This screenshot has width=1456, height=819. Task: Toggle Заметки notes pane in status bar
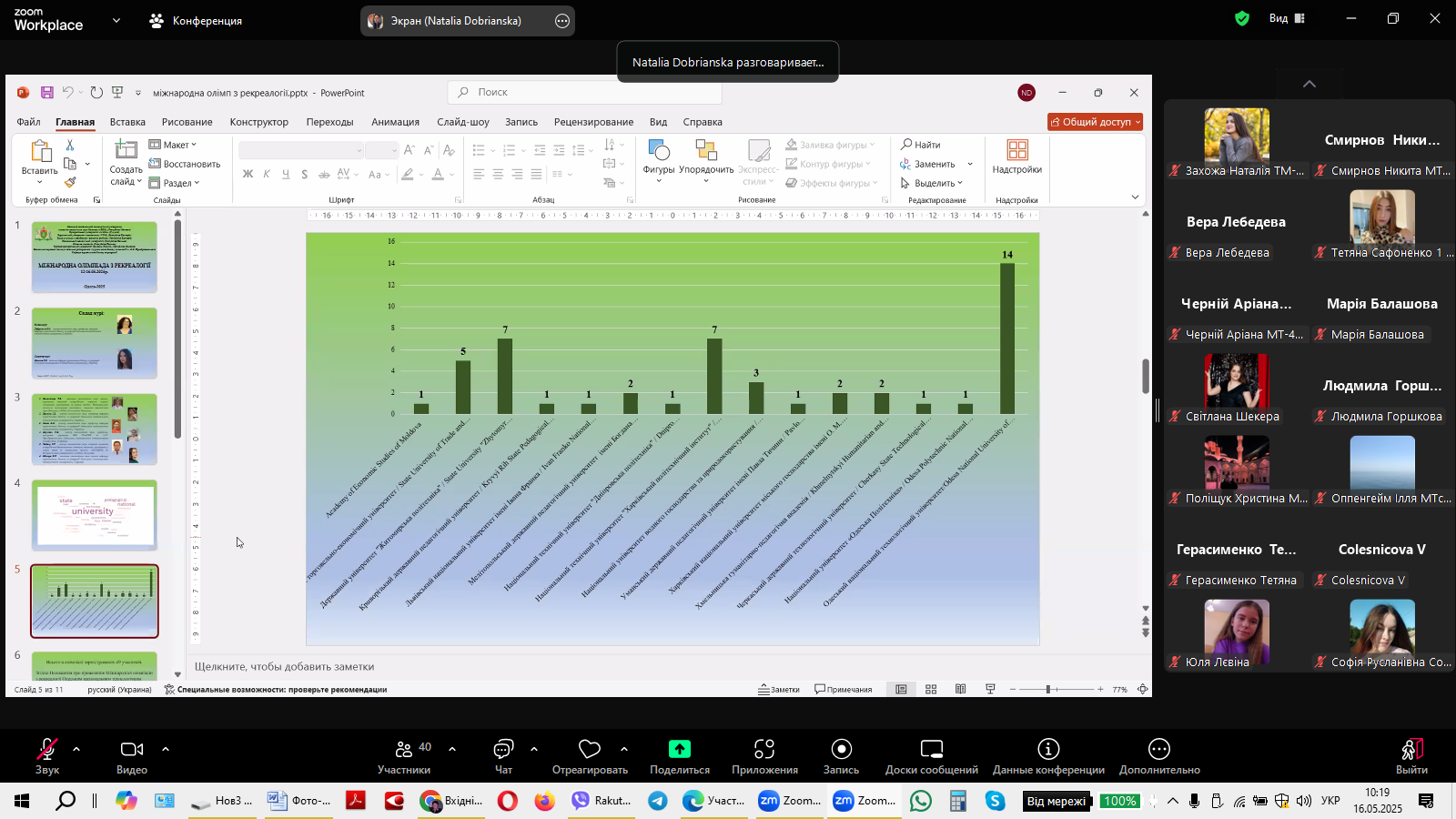(x=779, y=690)
